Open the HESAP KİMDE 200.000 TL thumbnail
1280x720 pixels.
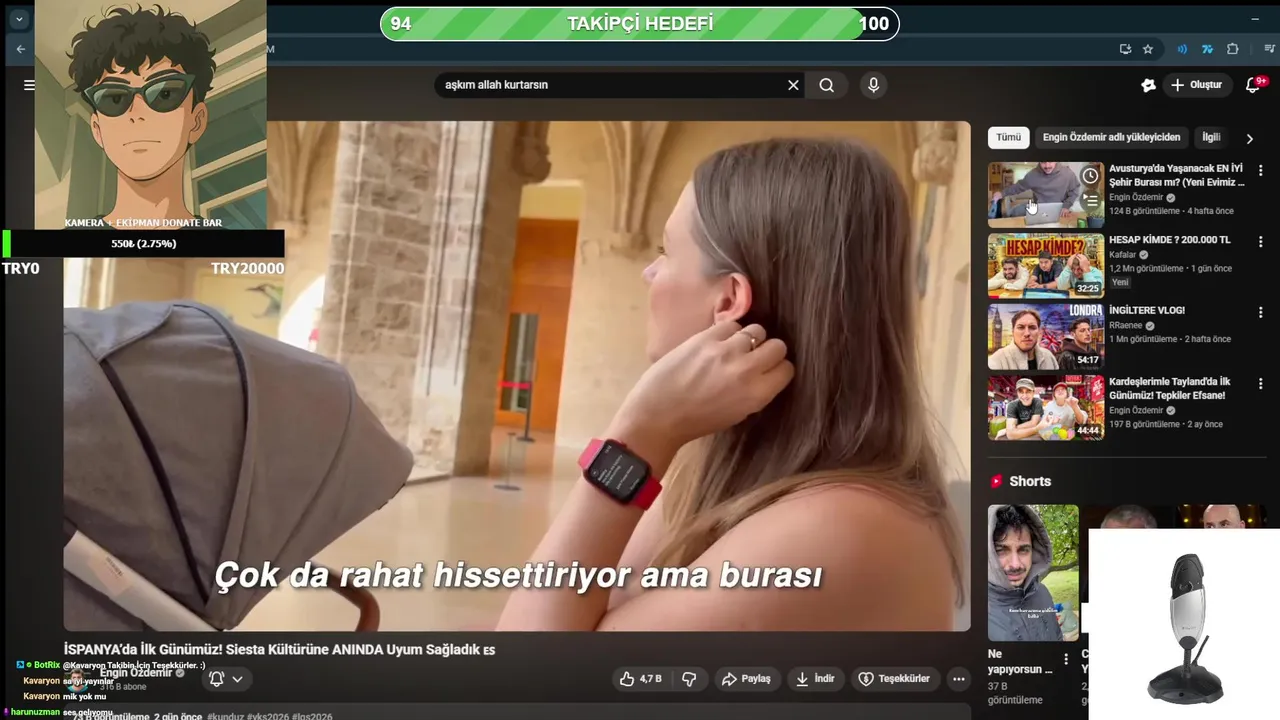[x=1046, y=266]
